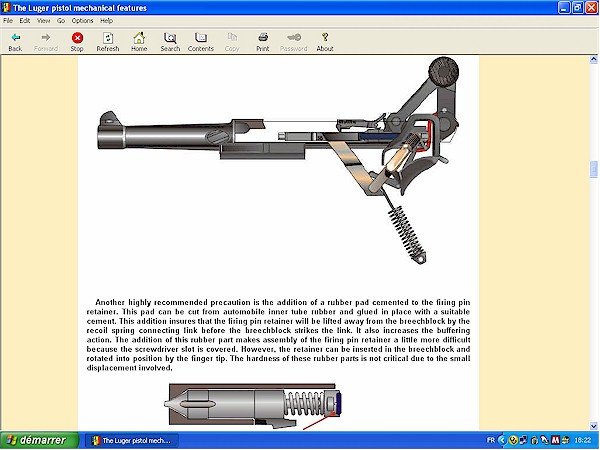Open the Edit menu
The image size is (600, 450).
click(25, 21)
